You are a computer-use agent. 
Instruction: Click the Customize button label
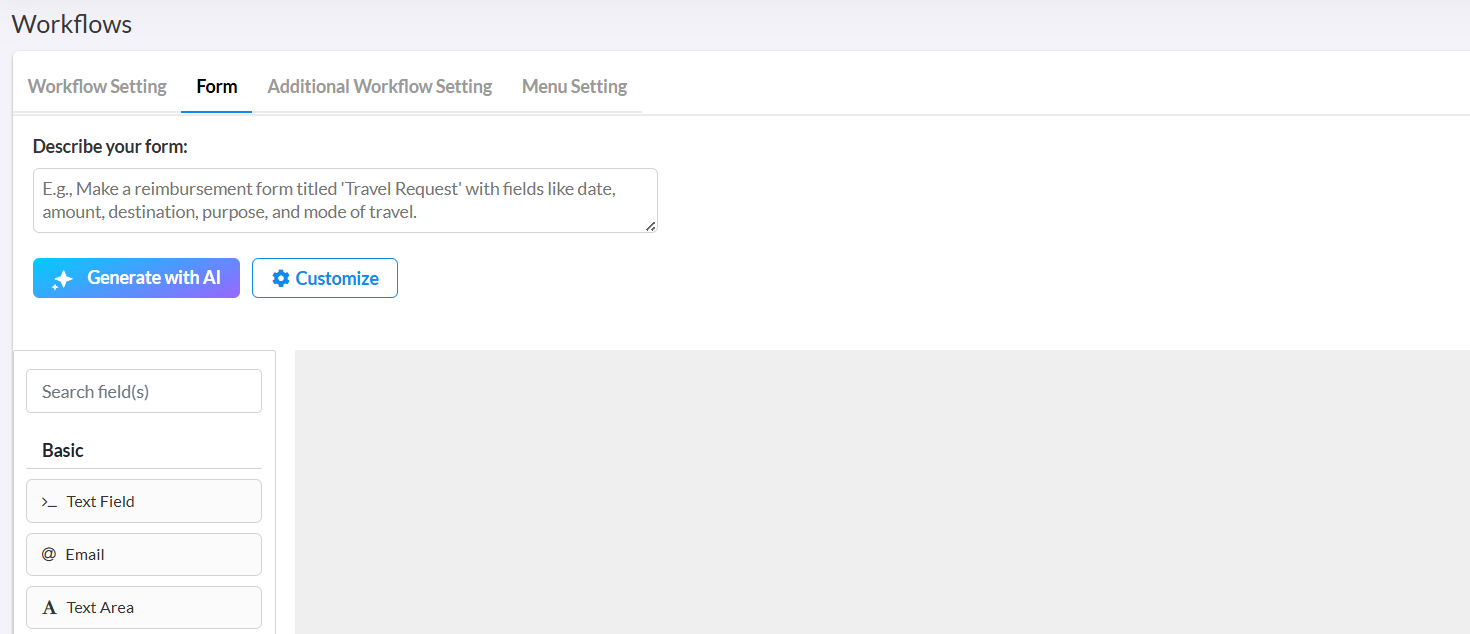337,279
